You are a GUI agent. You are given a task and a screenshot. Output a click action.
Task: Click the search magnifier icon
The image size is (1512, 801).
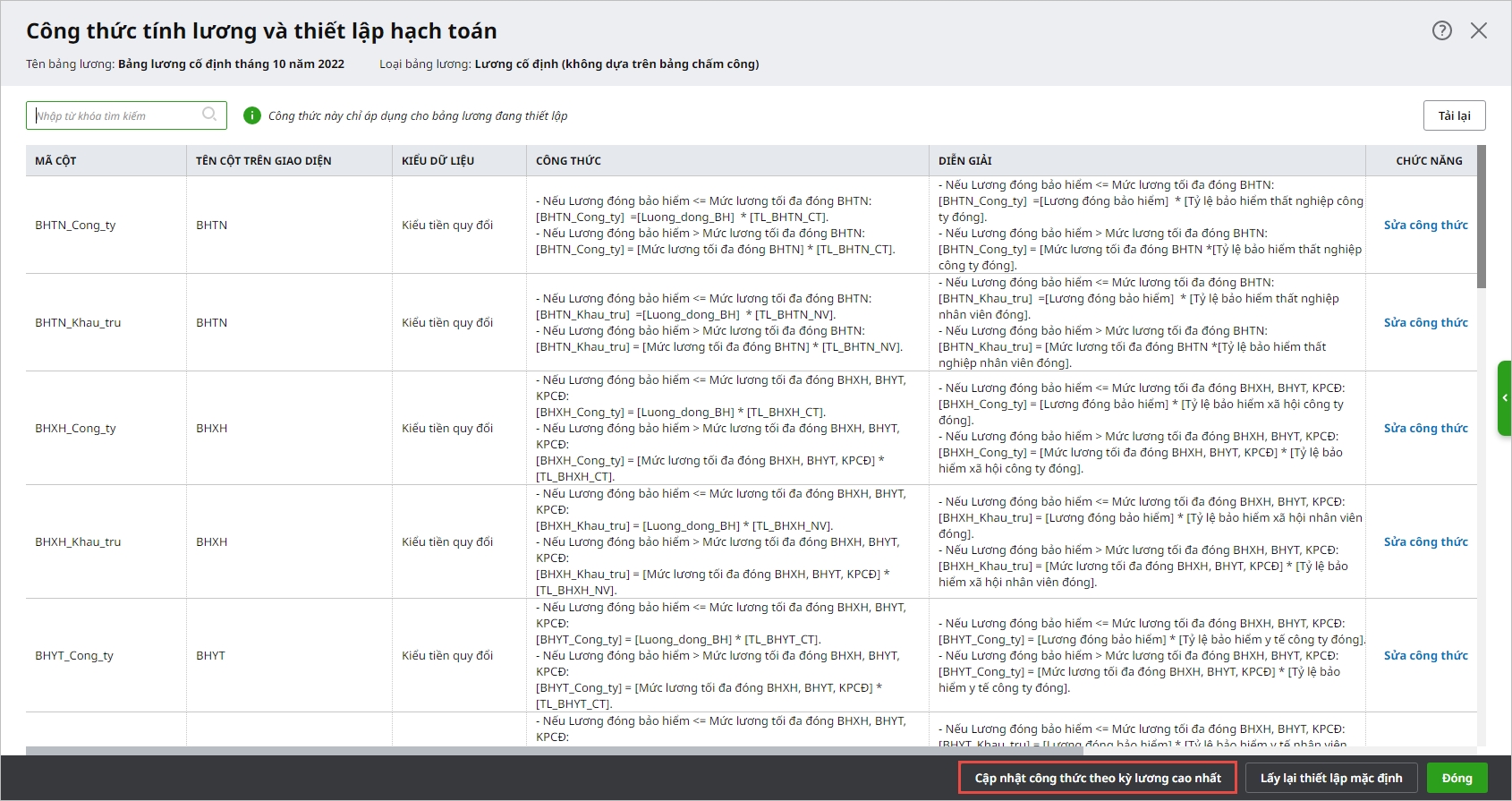coord(209,115)
